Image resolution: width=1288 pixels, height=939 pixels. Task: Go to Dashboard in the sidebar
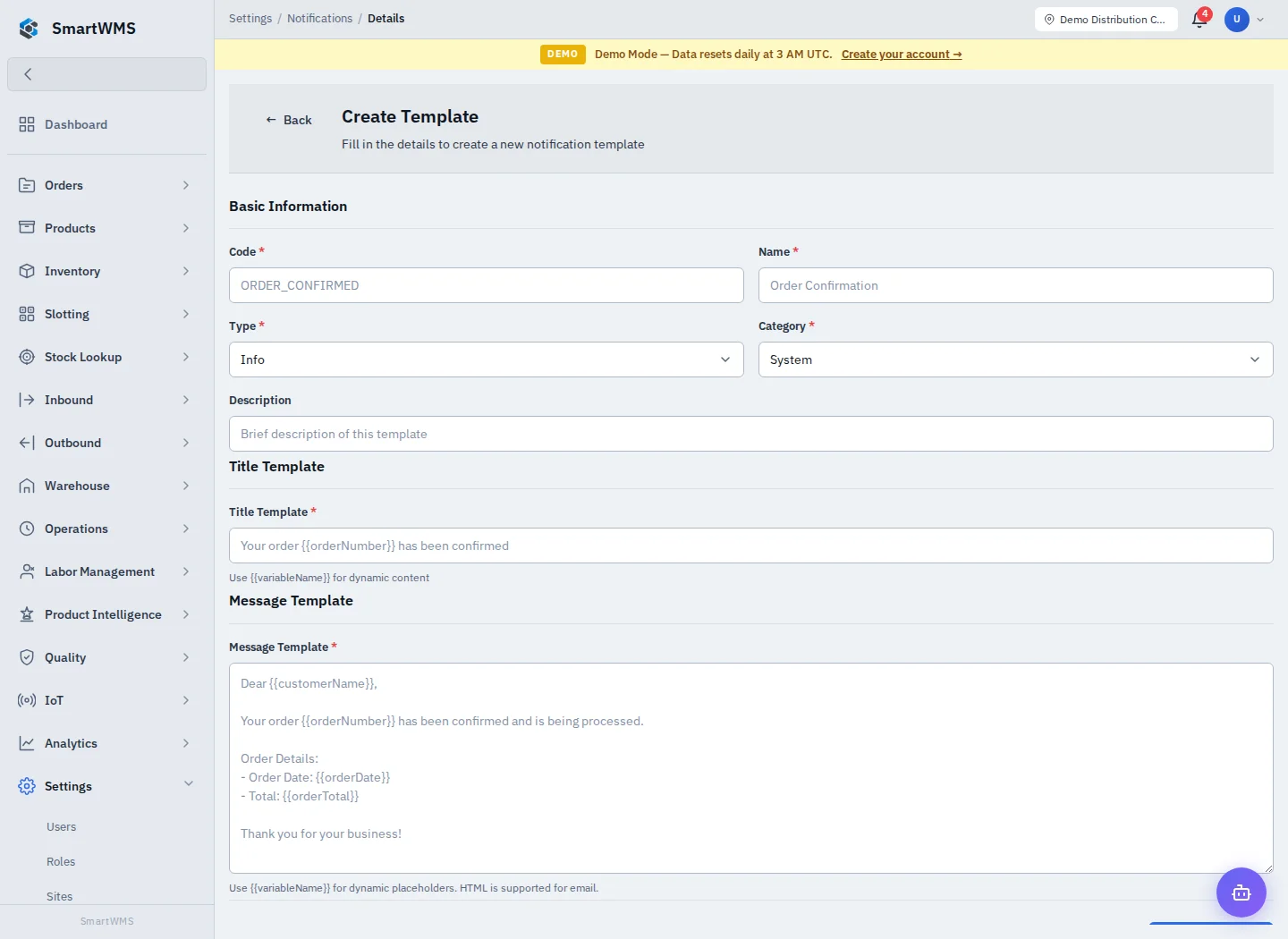[106, 124]
